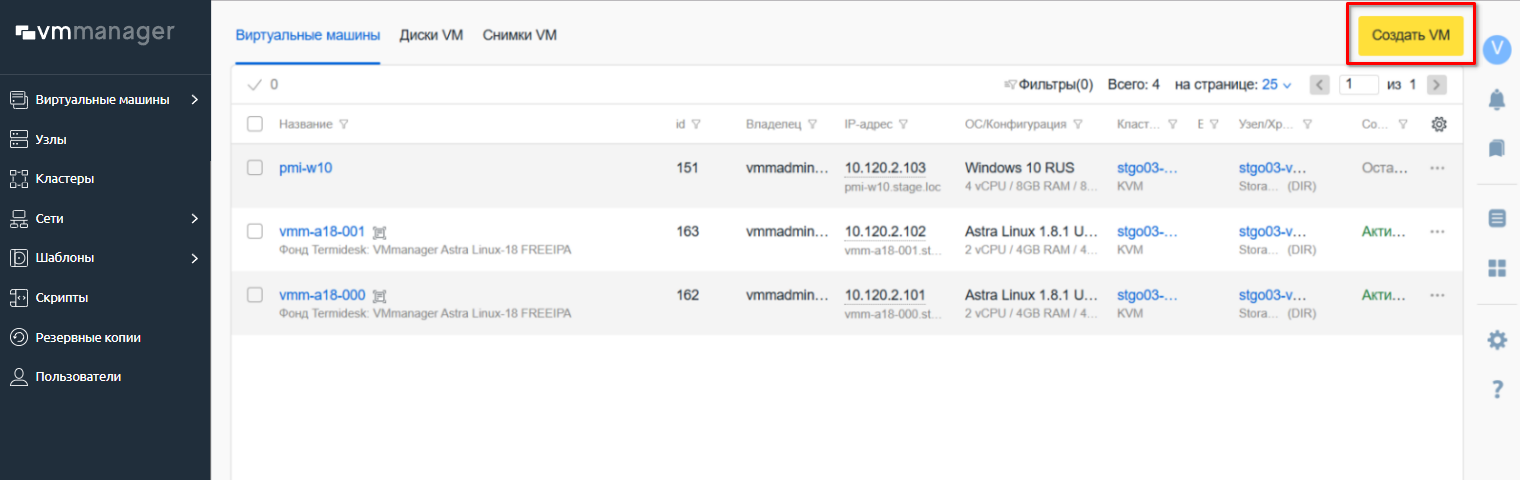Click the page number input field
Viewport: 1520px width, 480px height.
click(x=1359, y=85)
